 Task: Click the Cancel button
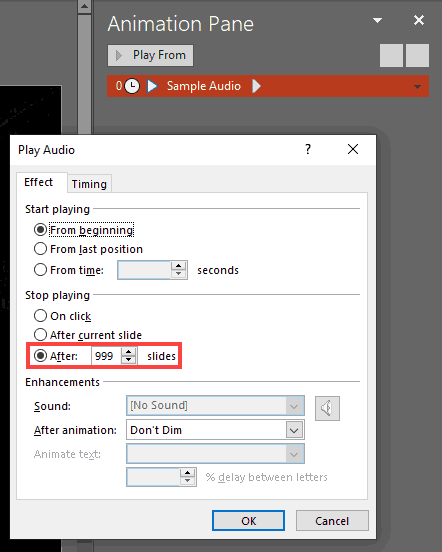(332, 521)
